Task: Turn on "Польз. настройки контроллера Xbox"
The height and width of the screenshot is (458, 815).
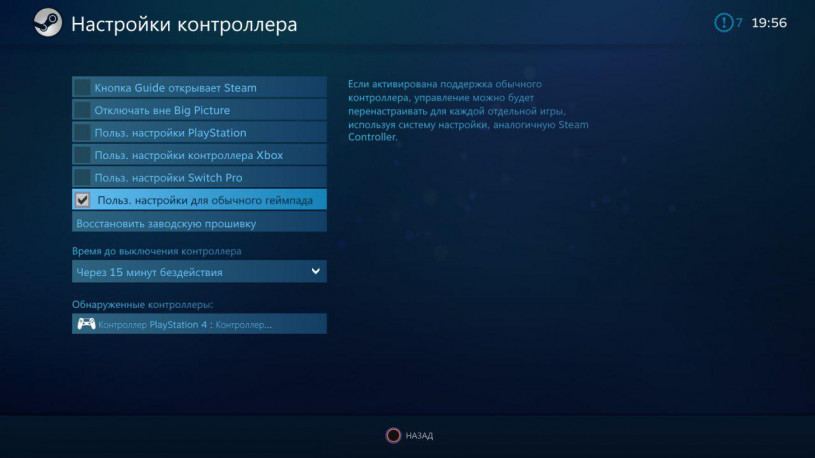Action: (83, 155)
